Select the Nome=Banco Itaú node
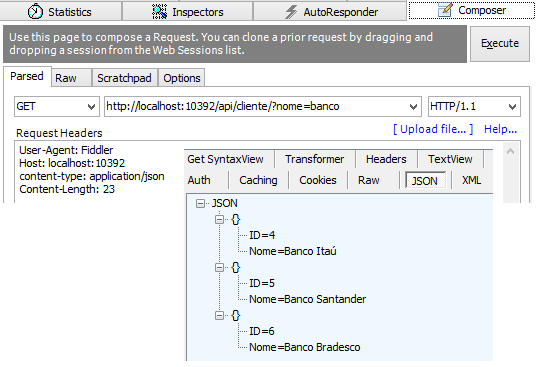The image size is (542, 367). click(x=293, y=251)
